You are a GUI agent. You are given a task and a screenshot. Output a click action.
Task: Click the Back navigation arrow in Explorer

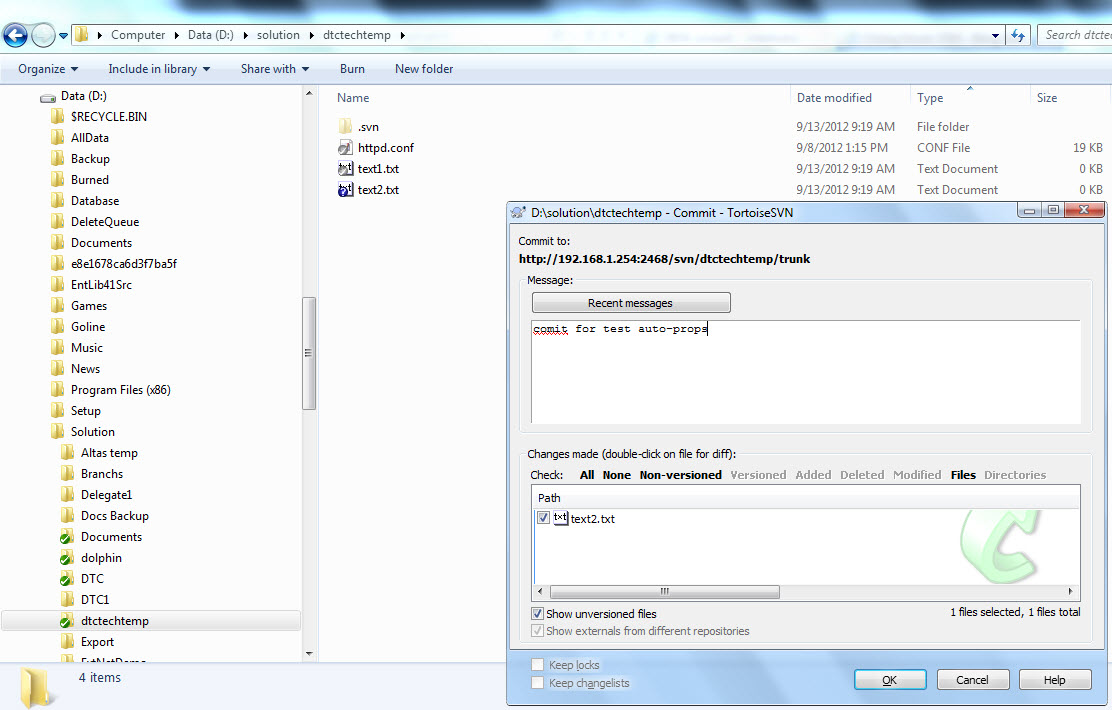pos(16,35)
